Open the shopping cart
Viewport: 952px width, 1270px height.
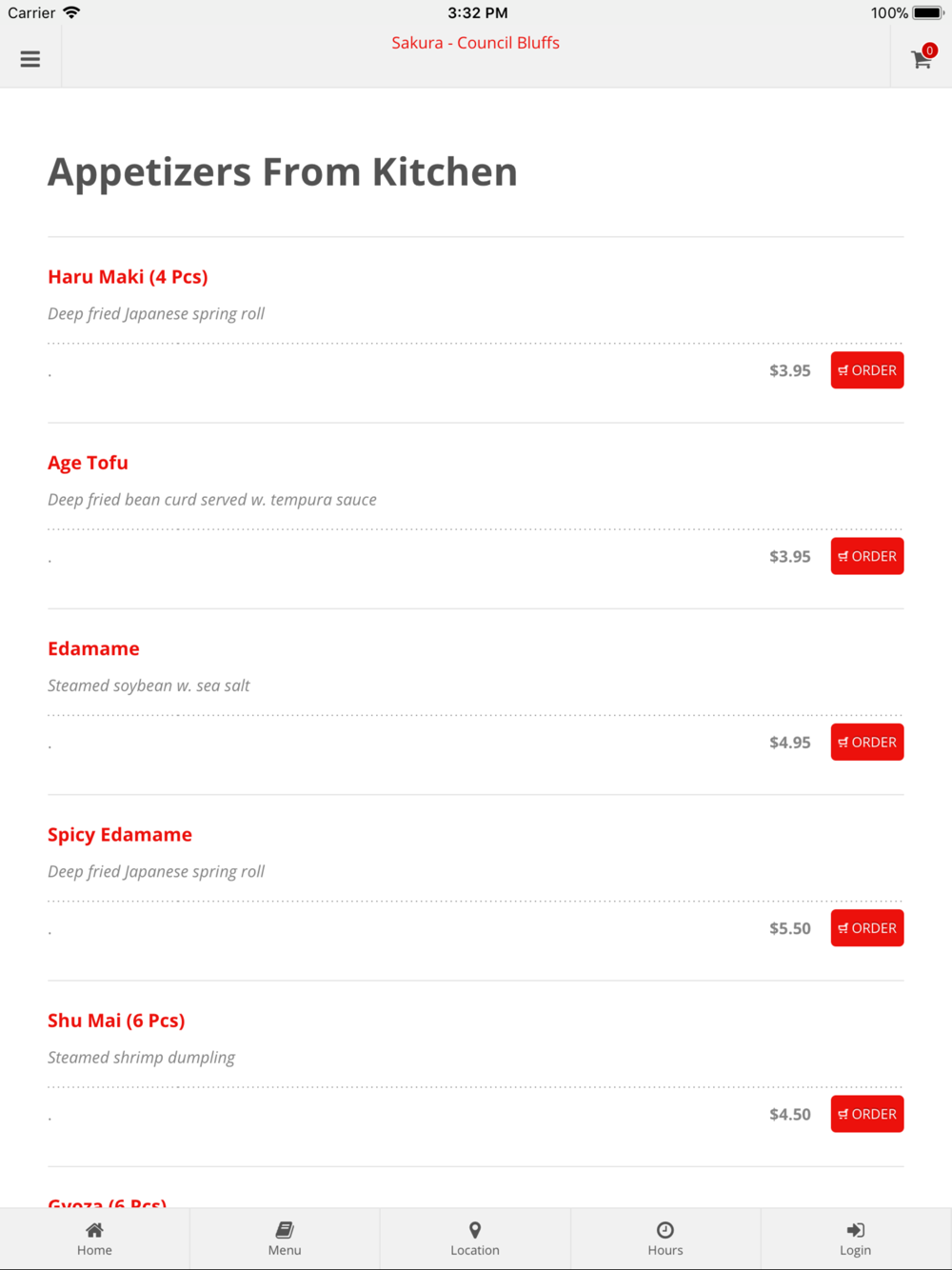pos(921,59)
